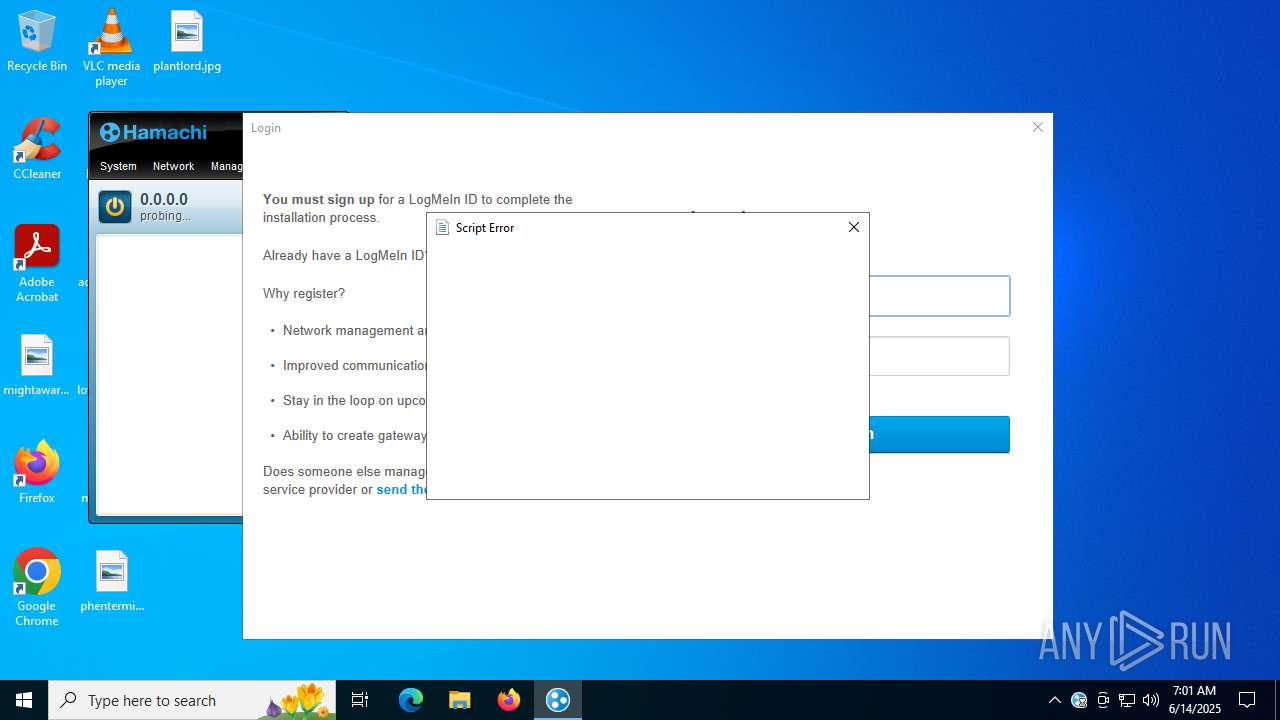Open the network status tray icon

pos(1127,700)
